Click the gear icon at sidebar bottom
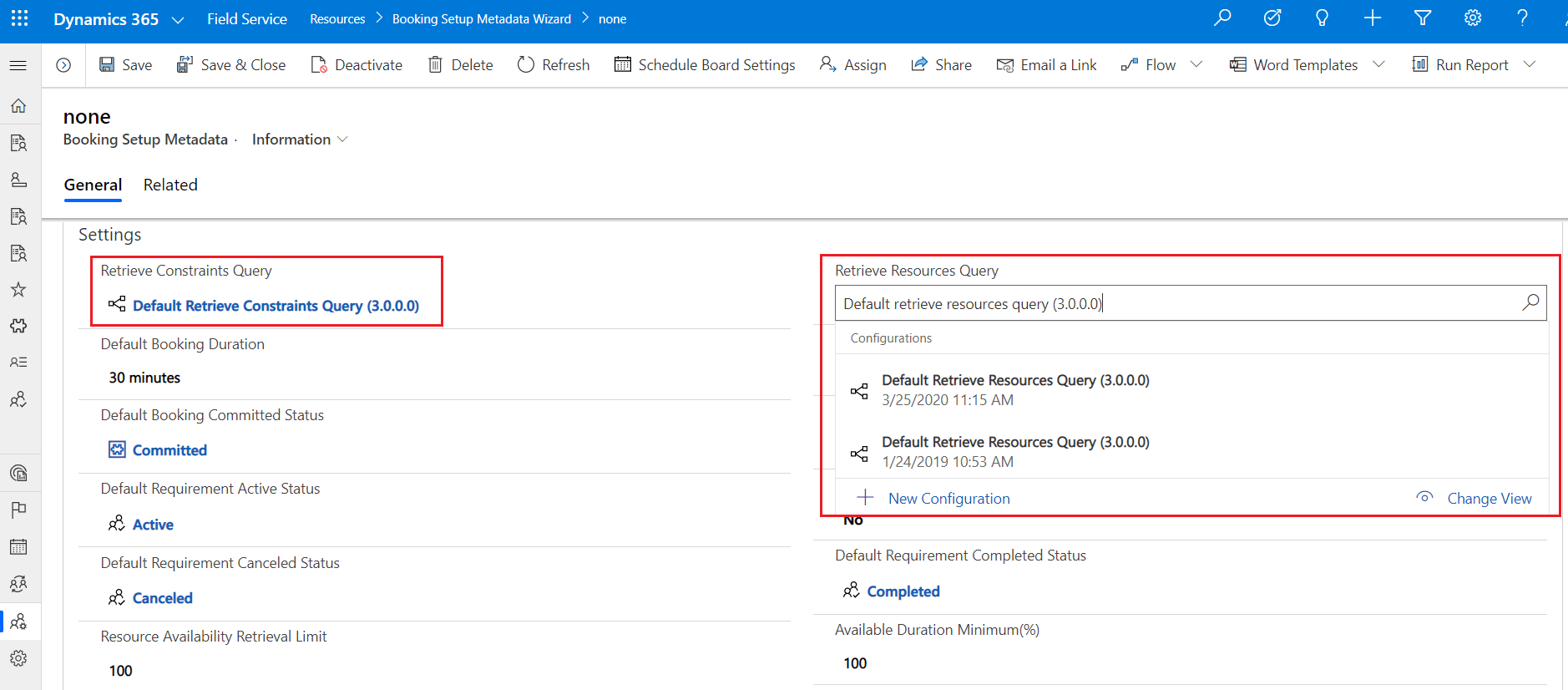This screenshot has height=690, width=1568. (x=18, y=658)
